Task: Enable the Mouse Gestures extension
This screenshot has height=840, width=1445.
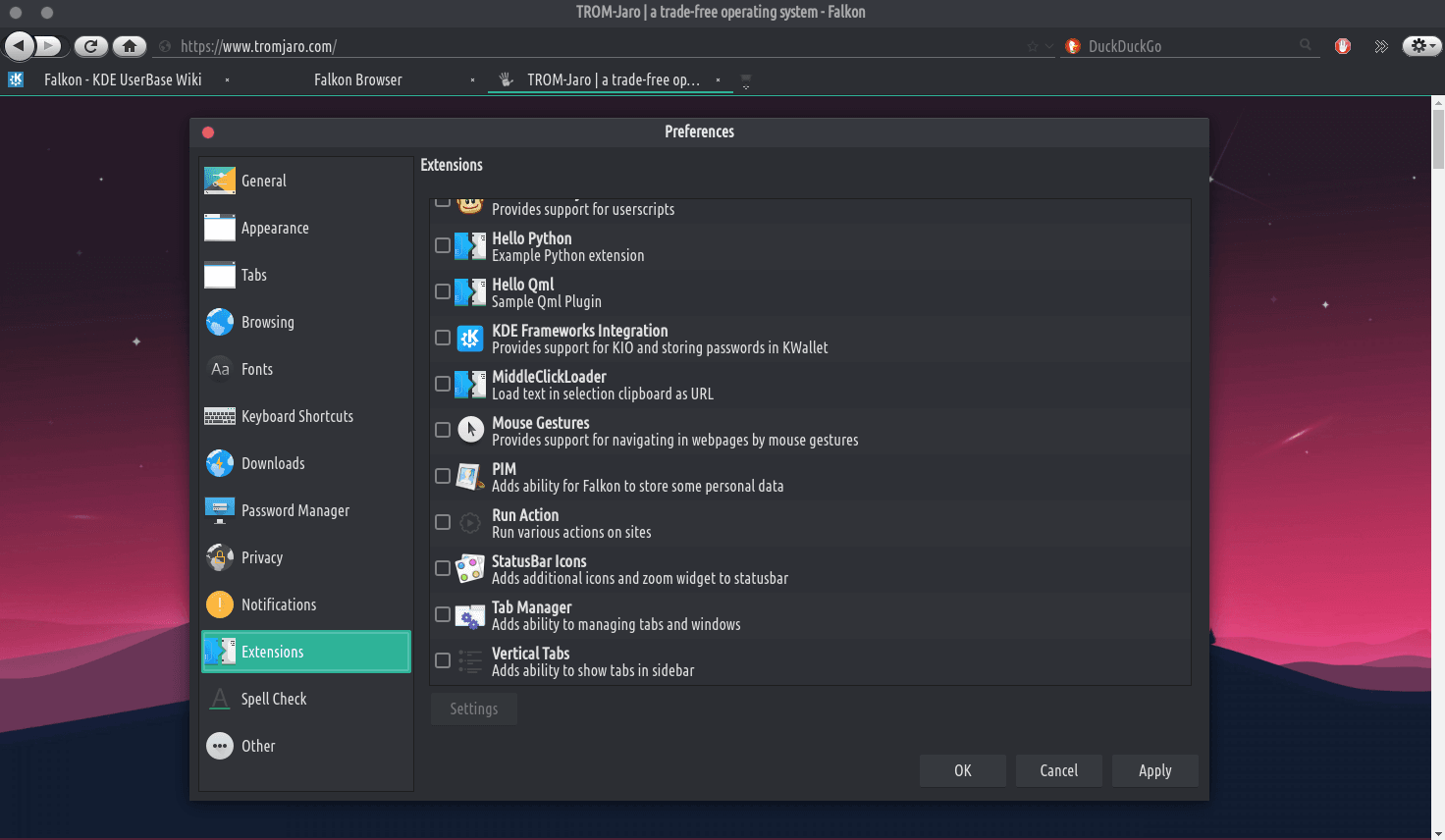Action: coord(443,430)
